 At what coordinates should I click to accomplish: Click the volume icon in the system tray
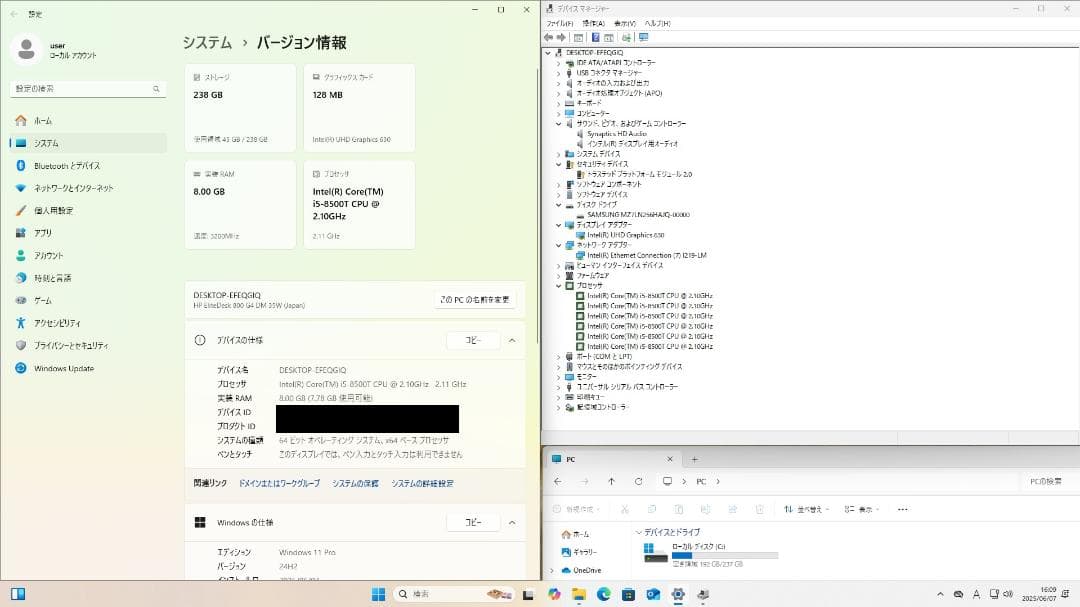coord(1008,594)
